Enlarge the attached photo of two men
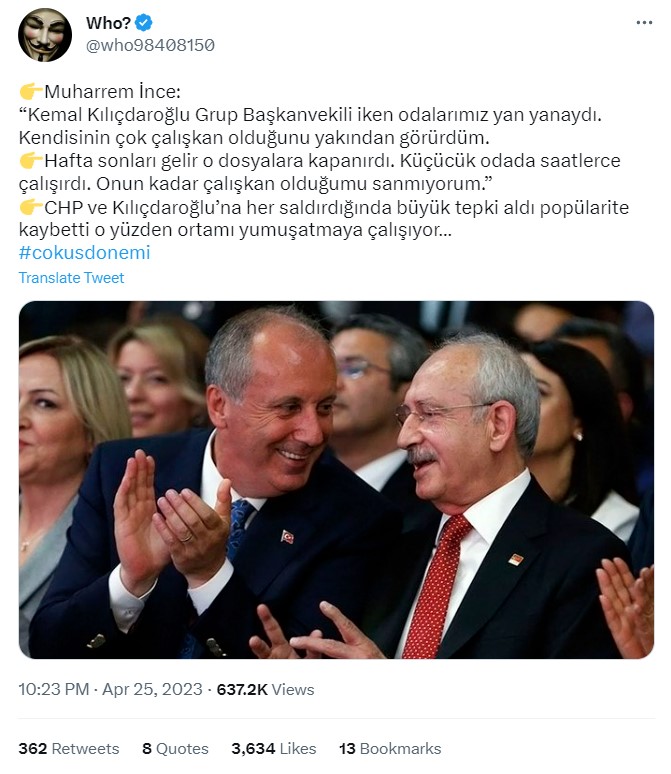 coord(336,479)
